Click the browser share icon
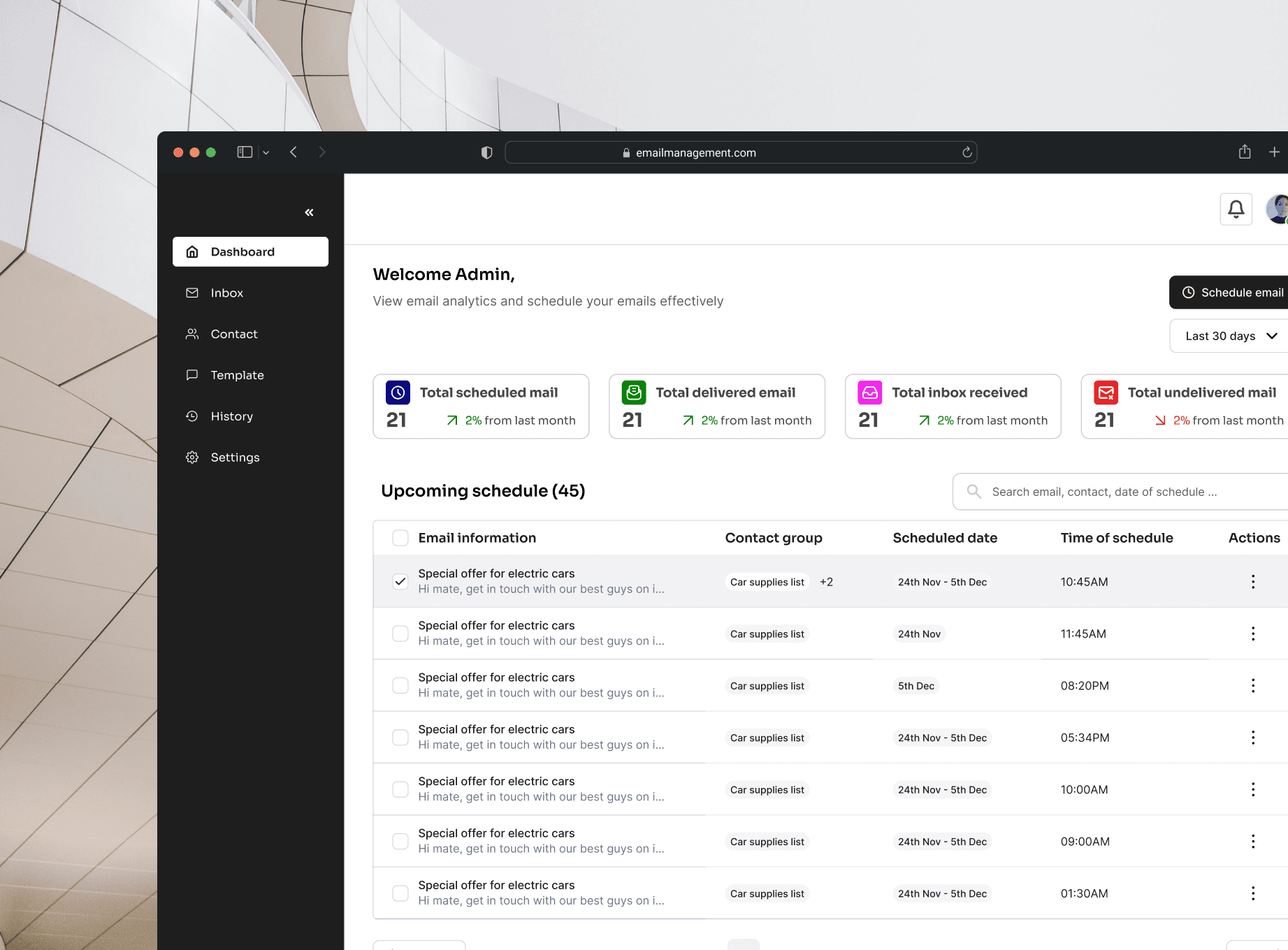Image resolution: width=1288 pixels, height=950 pixels. [x=1245, y=152]
